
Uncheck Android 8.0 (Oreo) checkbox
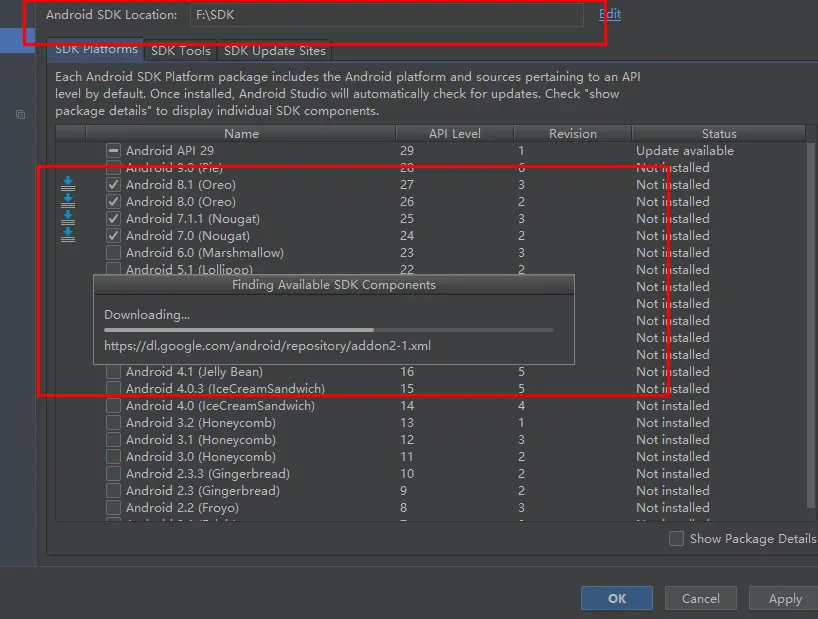pos(113,202)
